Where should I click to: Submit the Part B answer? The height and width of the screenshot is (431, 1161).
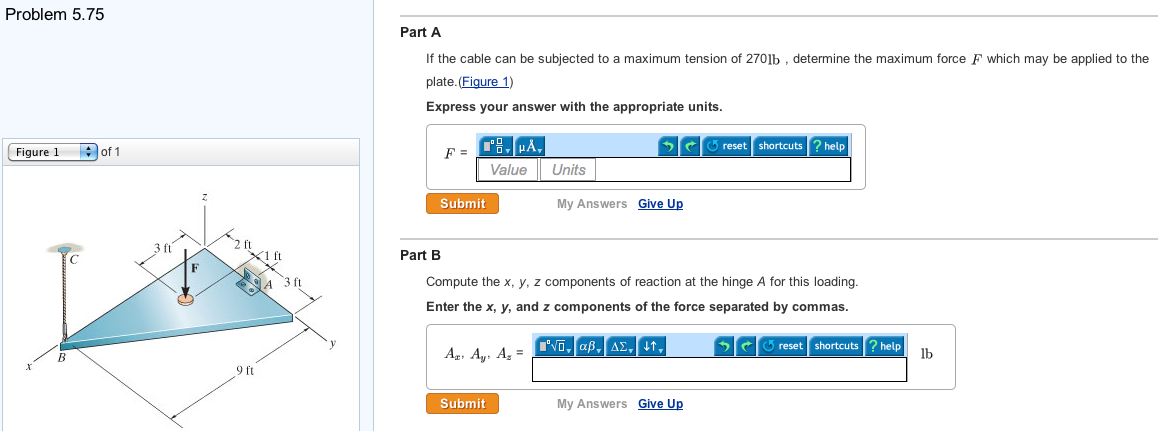point(462,404)
